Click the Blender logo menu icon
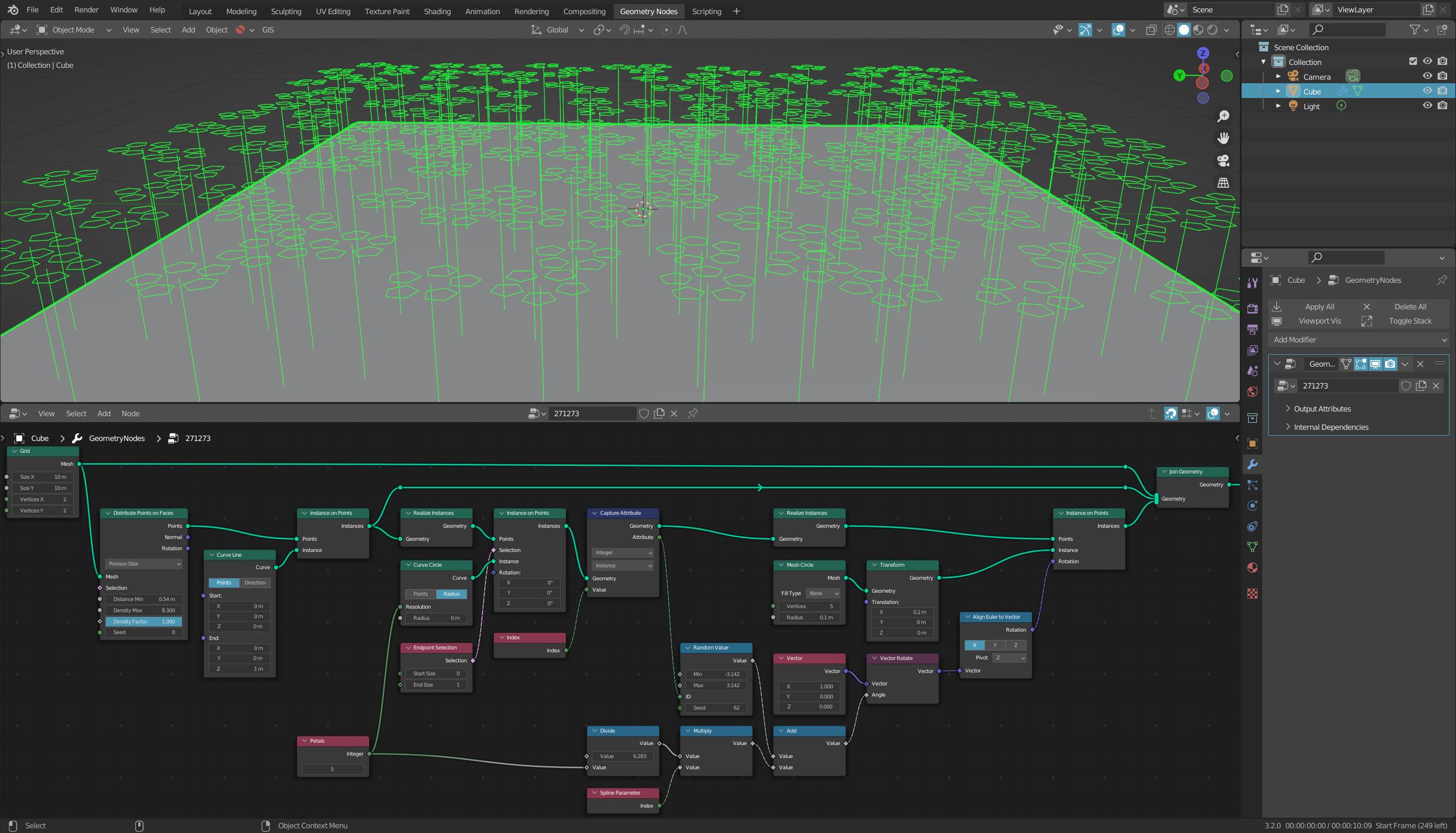1456x833 pixels. [x=13, y=10]
